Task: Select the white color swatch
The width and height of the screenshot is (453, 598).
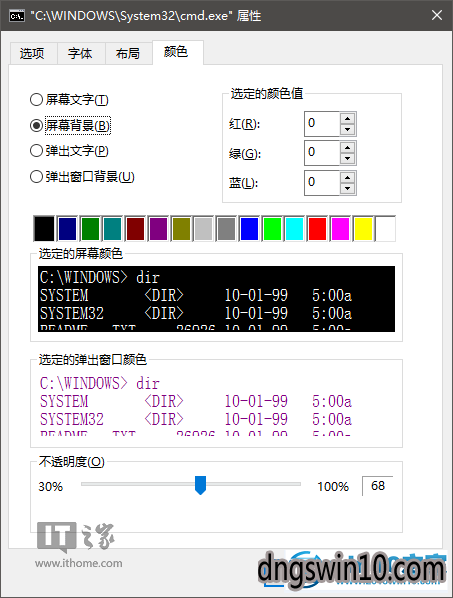Action: tap(386, 228)
